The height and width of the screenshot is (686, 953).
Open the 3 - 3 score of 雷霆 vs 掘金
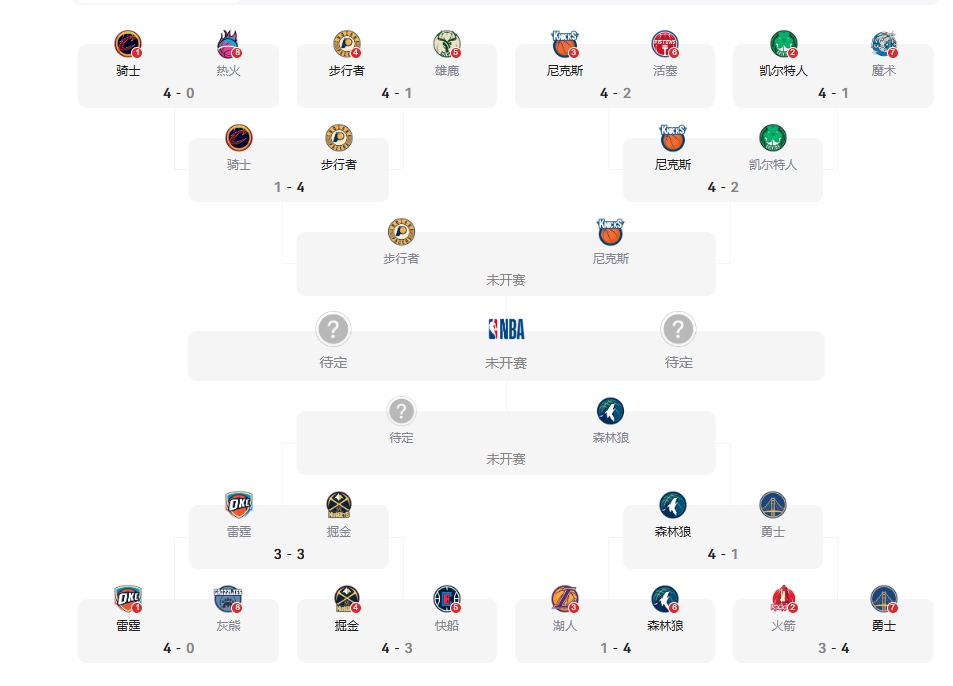tap(289, 554)
